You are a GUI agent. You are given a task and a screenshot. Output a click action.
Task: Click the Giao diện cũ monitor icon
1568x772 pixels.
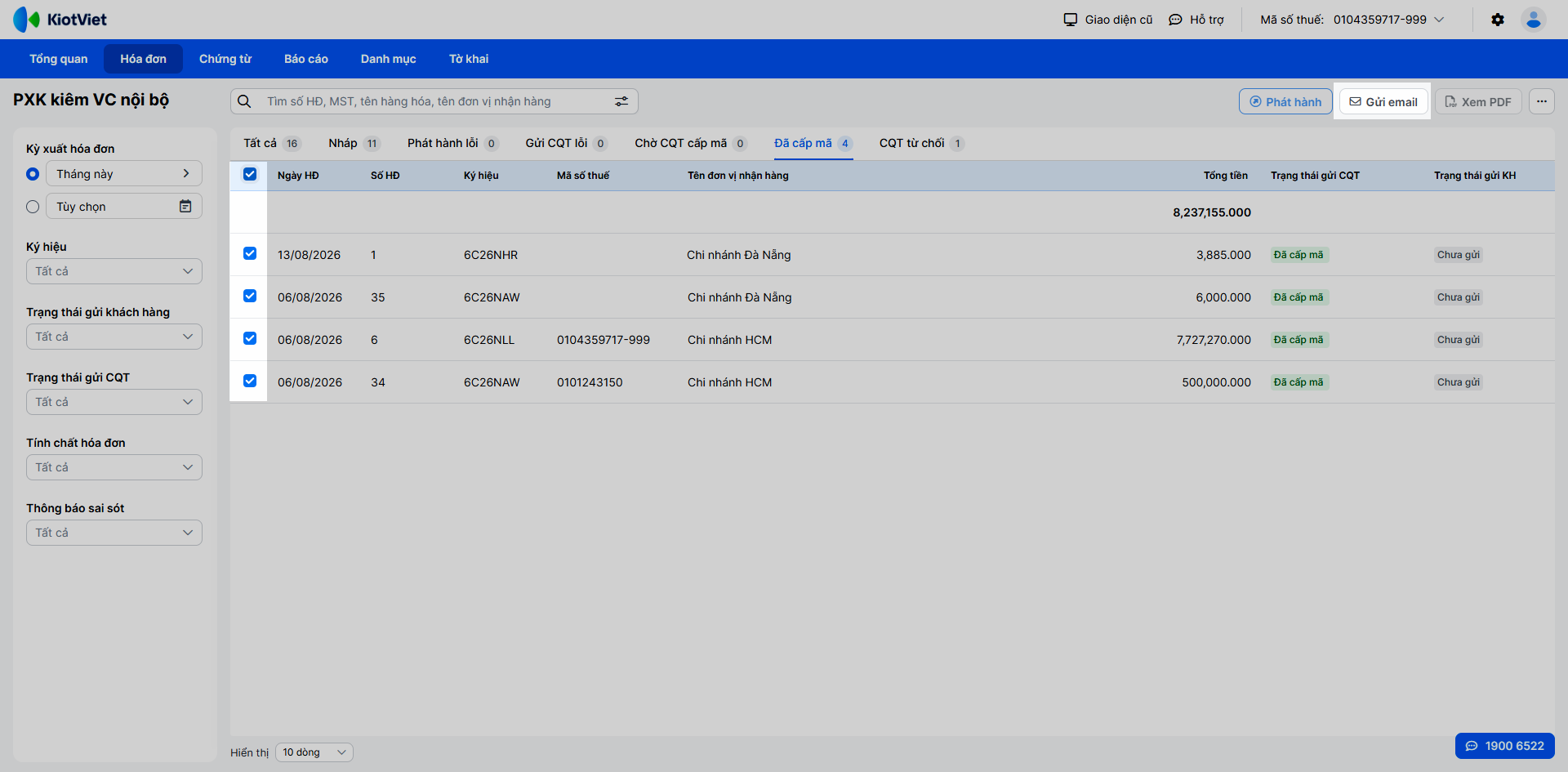point(1071,20)
